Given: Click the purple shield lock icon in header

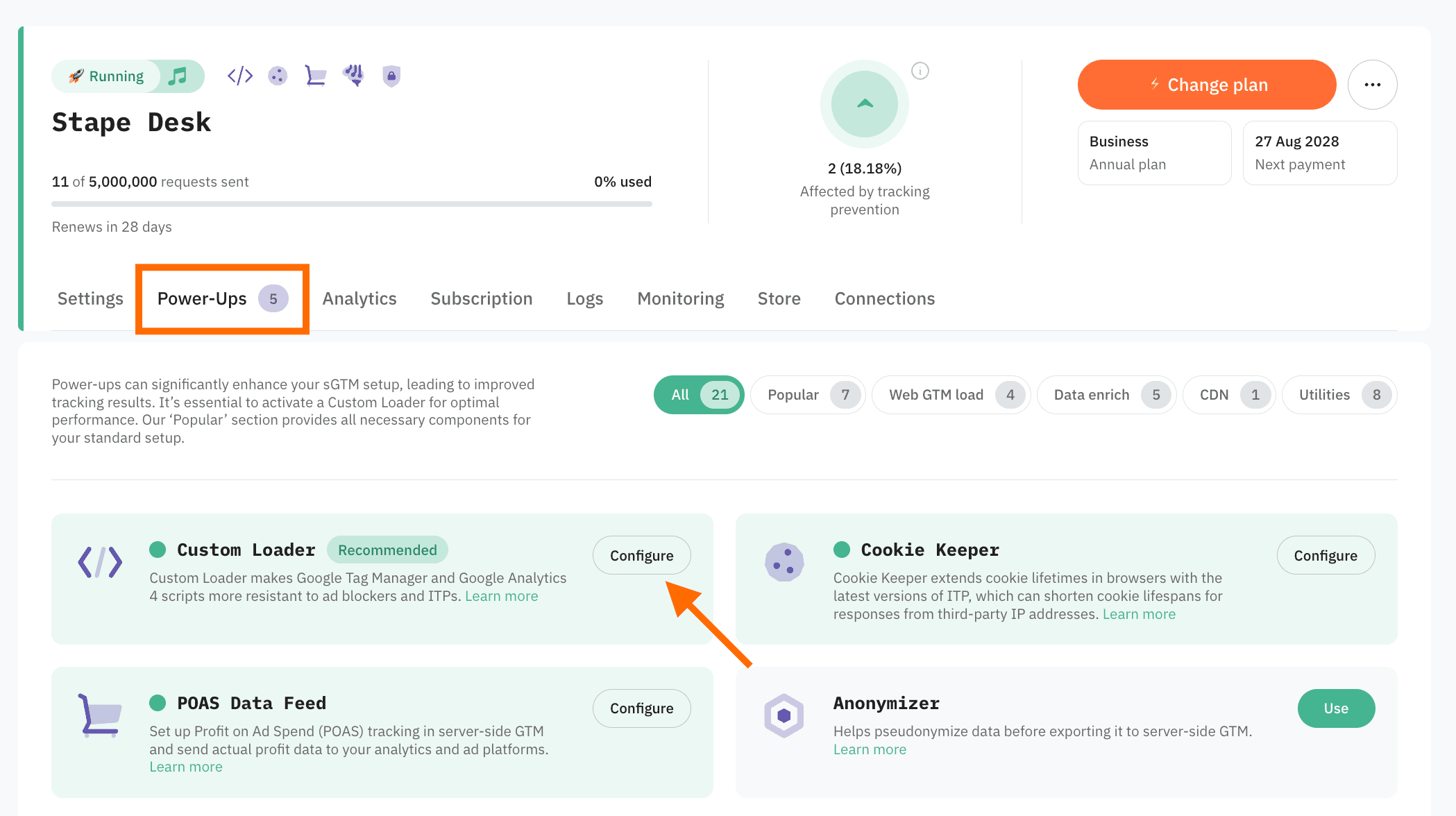Looking at the screenshot, I should (391, 76).
